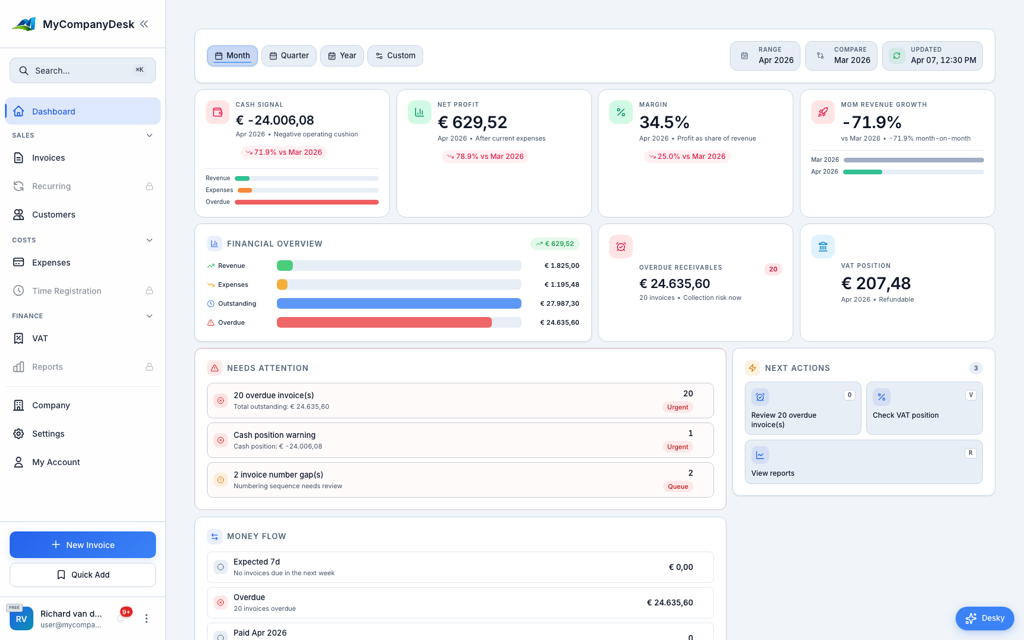Collapse the COSTS section in the sidebar
This screenshot has height=640, width=1024.
[149, 240]
